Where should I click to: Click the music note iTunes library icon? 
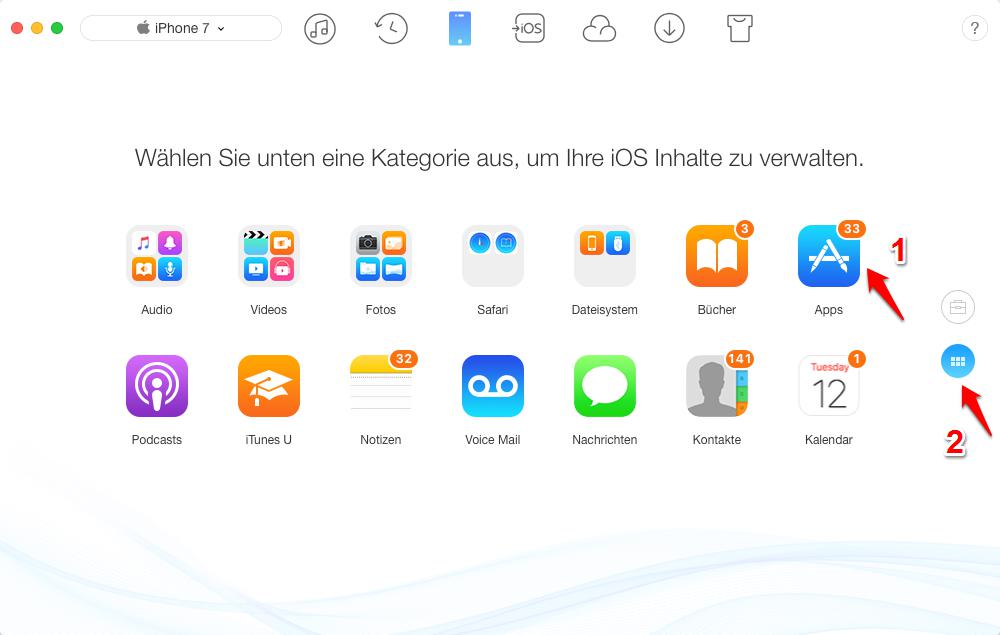[x=320, y=29]
